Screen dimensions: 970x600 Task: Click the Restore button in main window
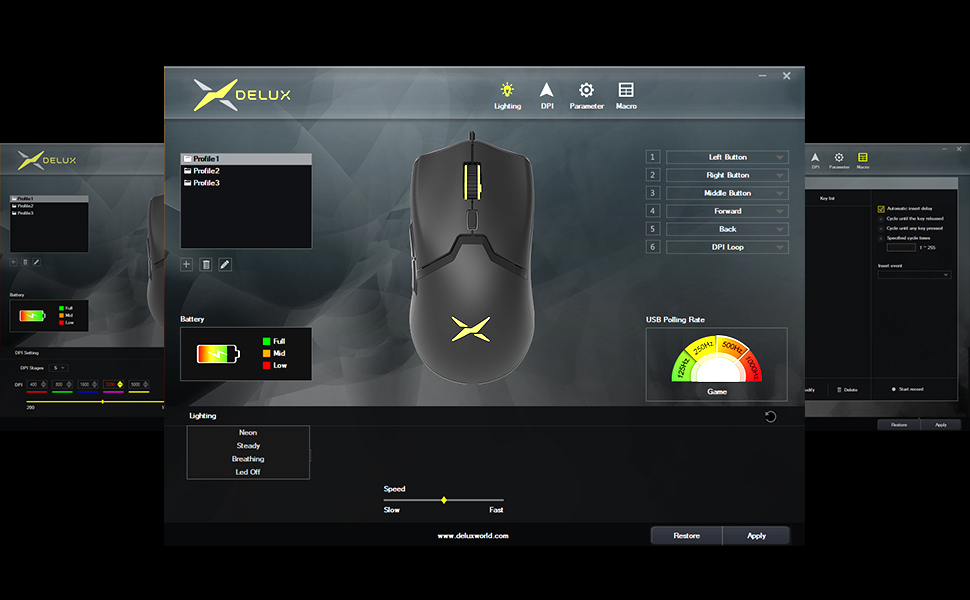(x=687, y=536)
